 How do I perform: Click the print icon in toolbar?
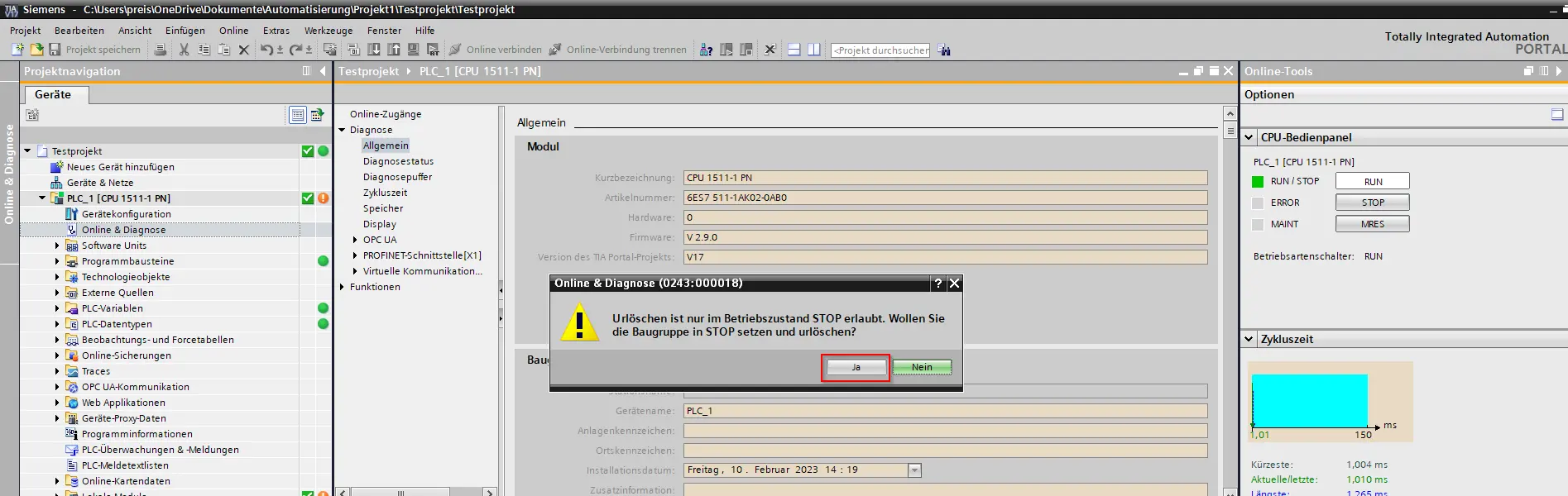coord(161,50)
